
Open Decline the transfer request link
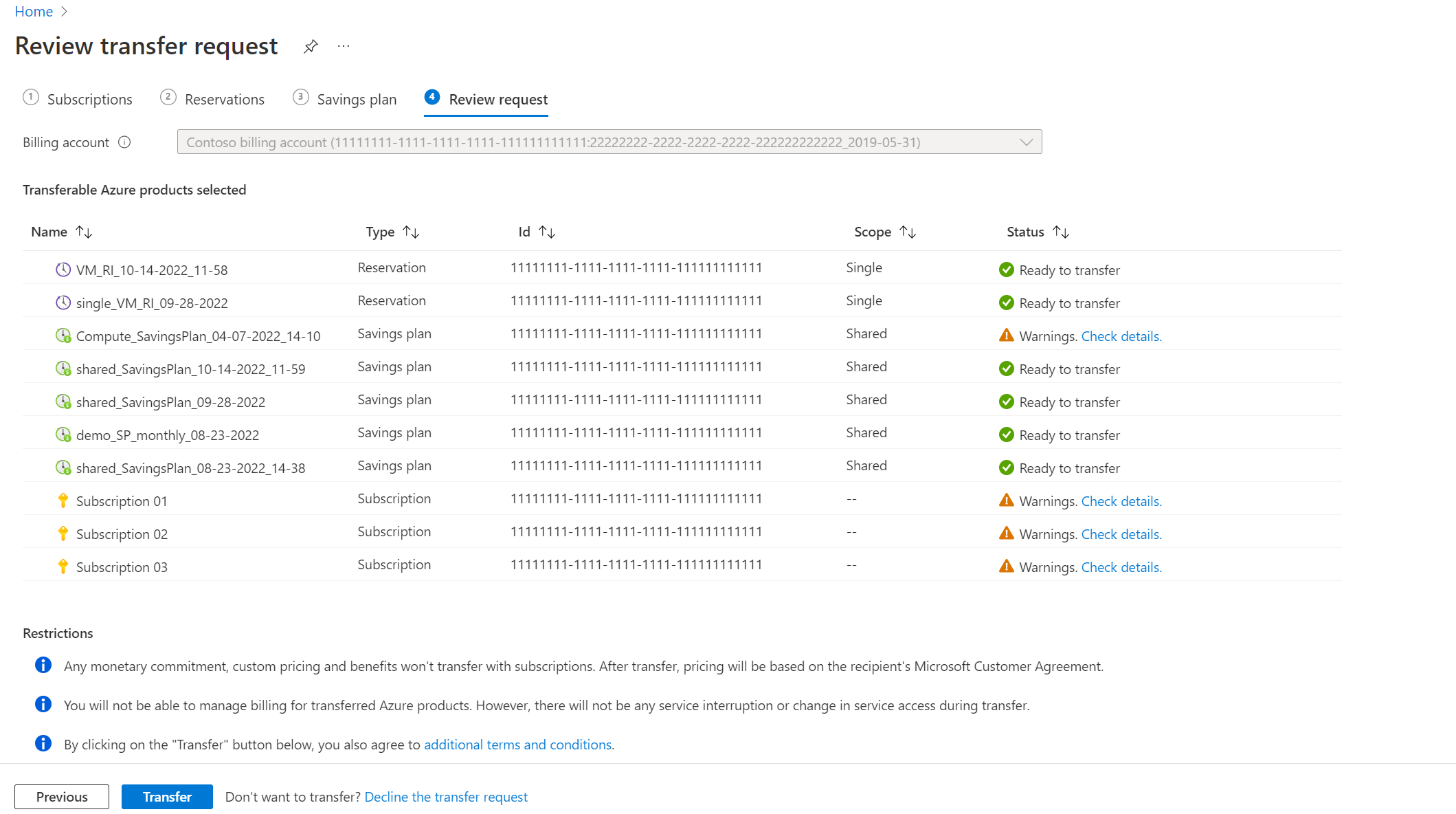[x=445, y=797]
